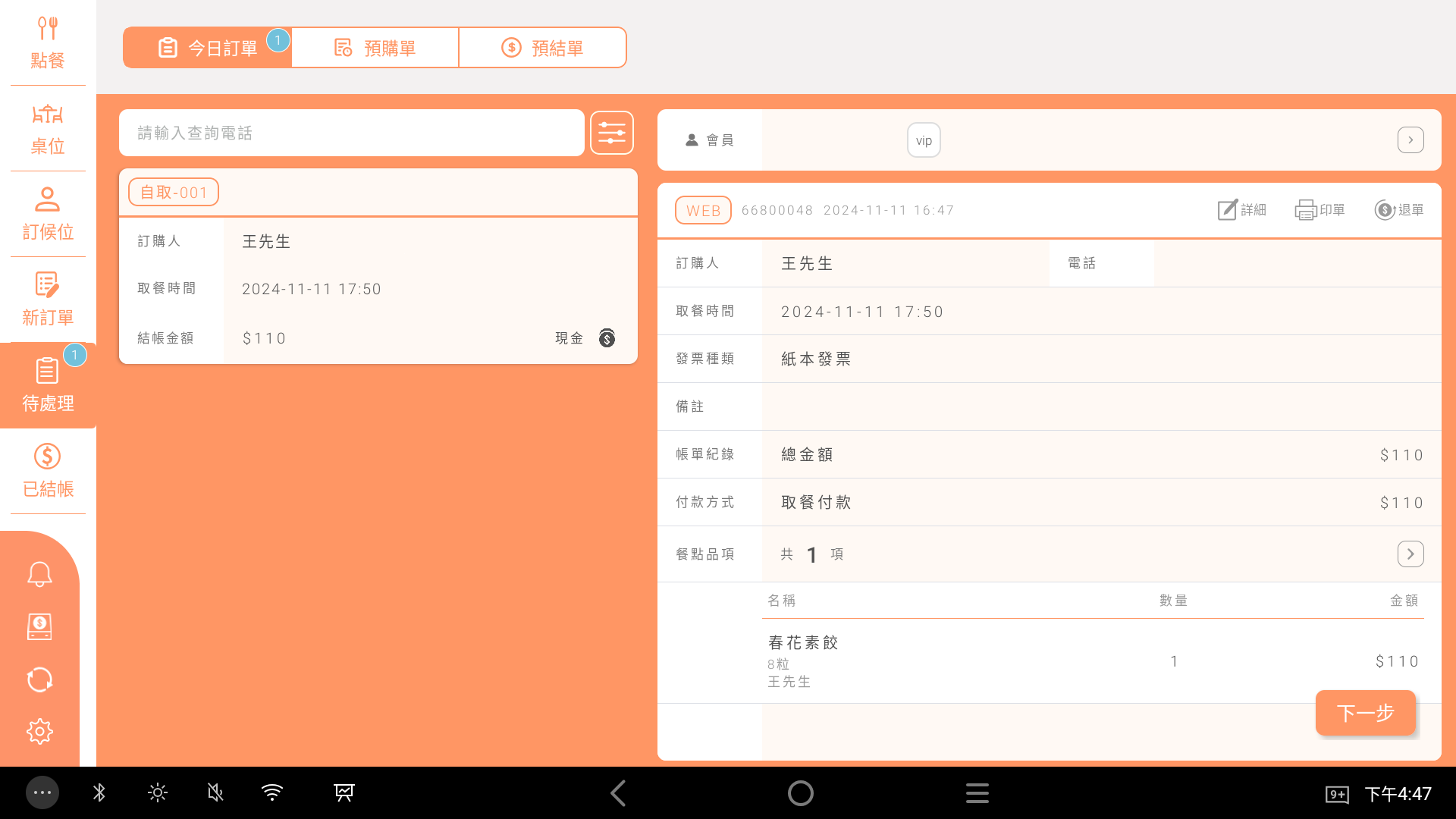Toggle the muted sound icon in taskbar
Viewport: 1456px width, 819px height.
tap(215, 793)
